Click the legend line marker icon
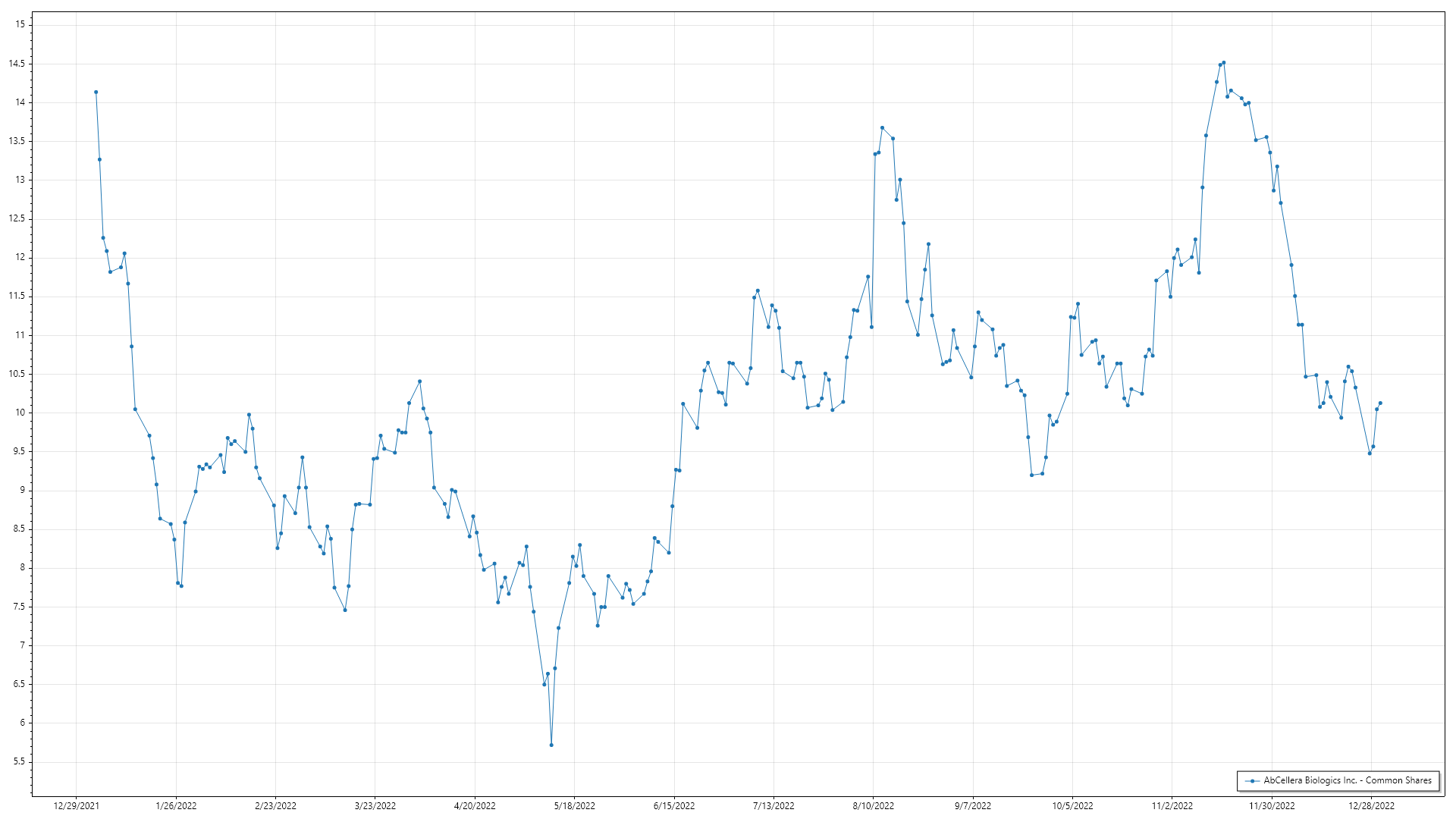1456x819 pixels. 1252,781
